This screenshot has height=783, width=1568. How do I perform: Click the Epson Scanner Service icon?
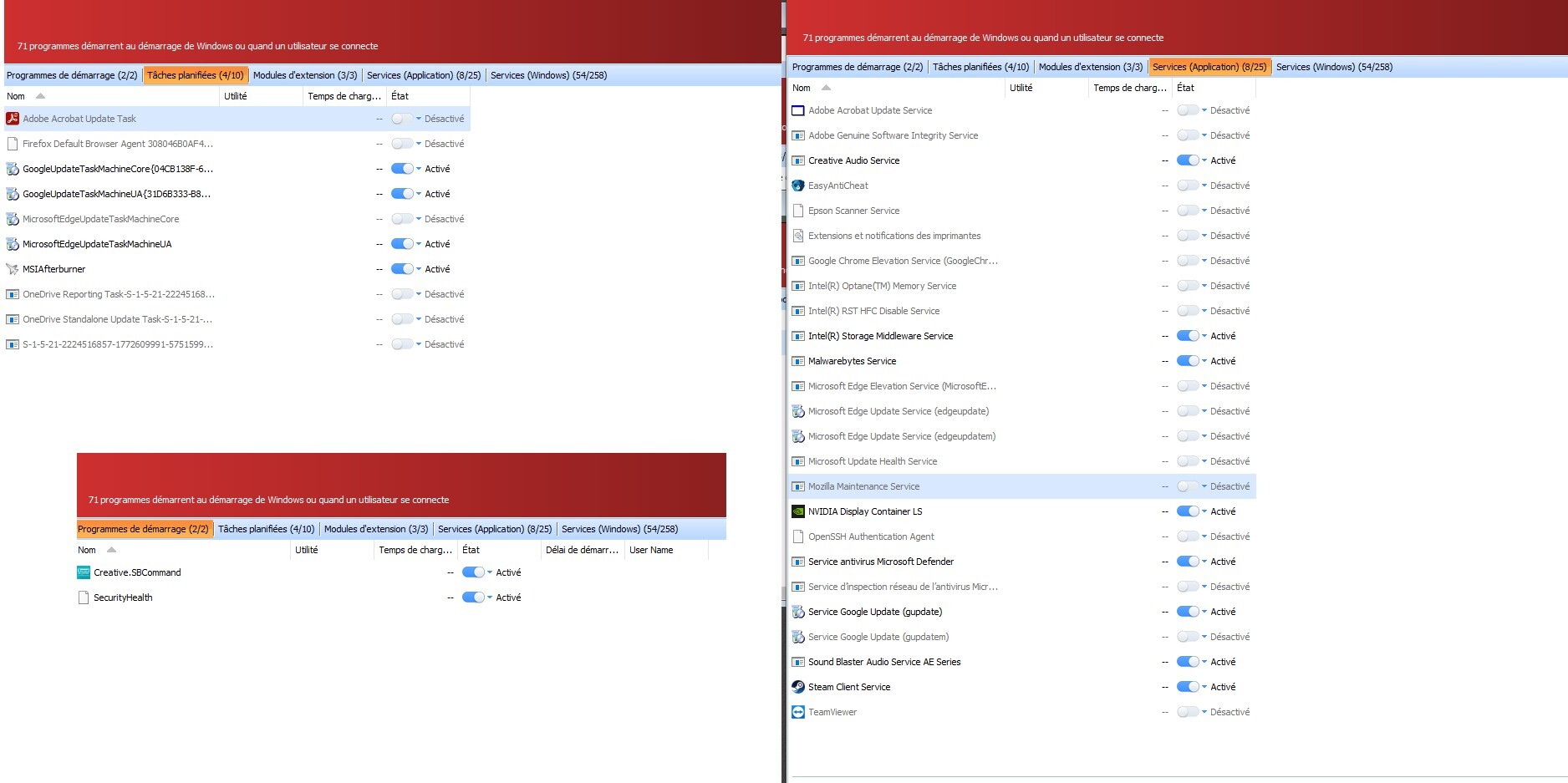798,211
